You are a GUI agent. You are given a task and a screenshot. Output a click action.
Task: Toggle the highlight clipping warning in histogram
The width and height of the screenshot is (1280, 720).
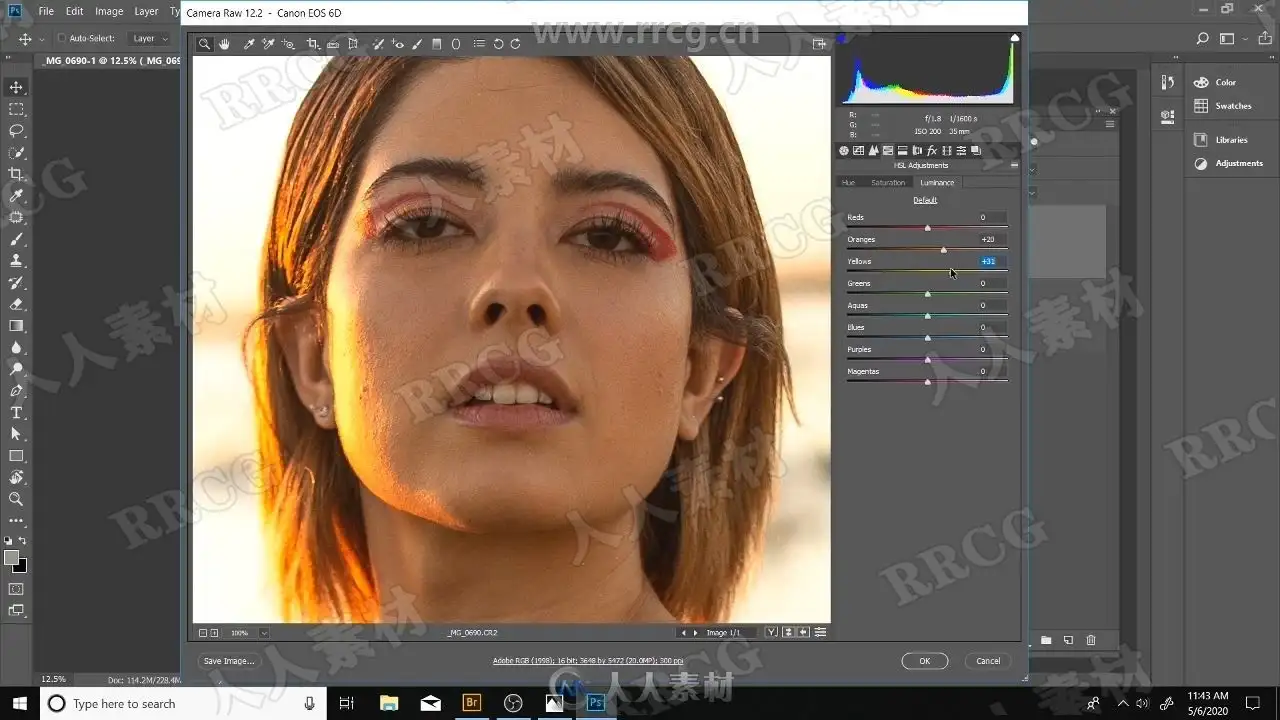(x=1014, y=38)
